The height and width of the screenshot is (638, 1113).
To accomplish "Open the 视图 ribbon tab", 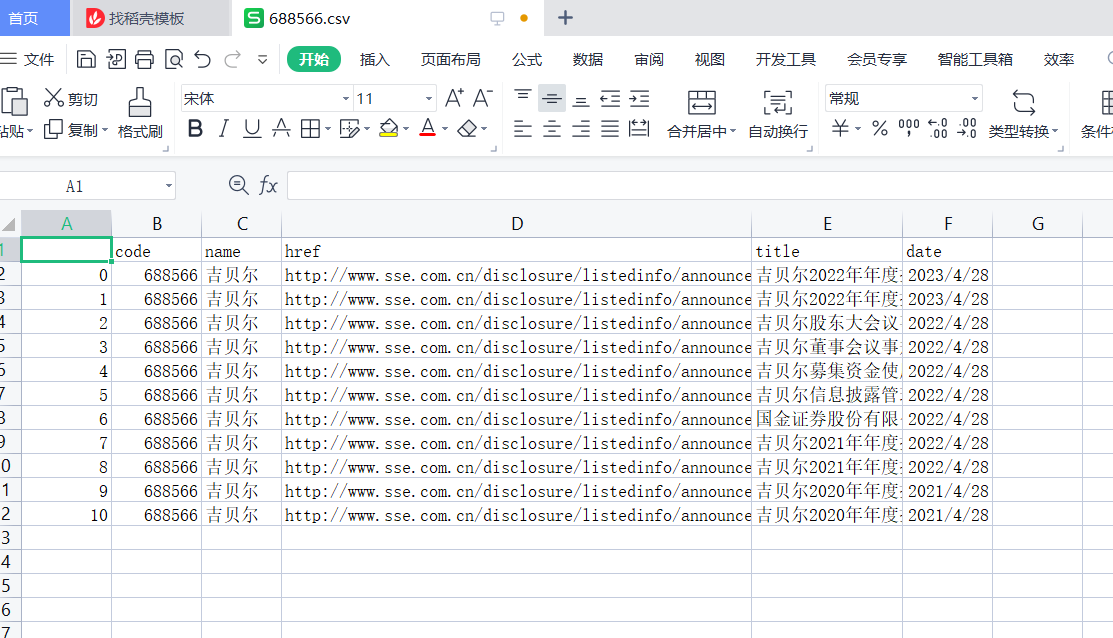I will click(x=710, y=59).
